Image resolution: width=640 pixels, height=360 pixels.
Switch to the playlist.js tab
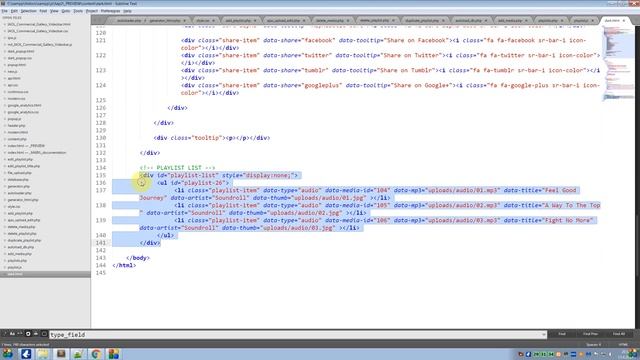pyautogui.click(x=581, y=20)
